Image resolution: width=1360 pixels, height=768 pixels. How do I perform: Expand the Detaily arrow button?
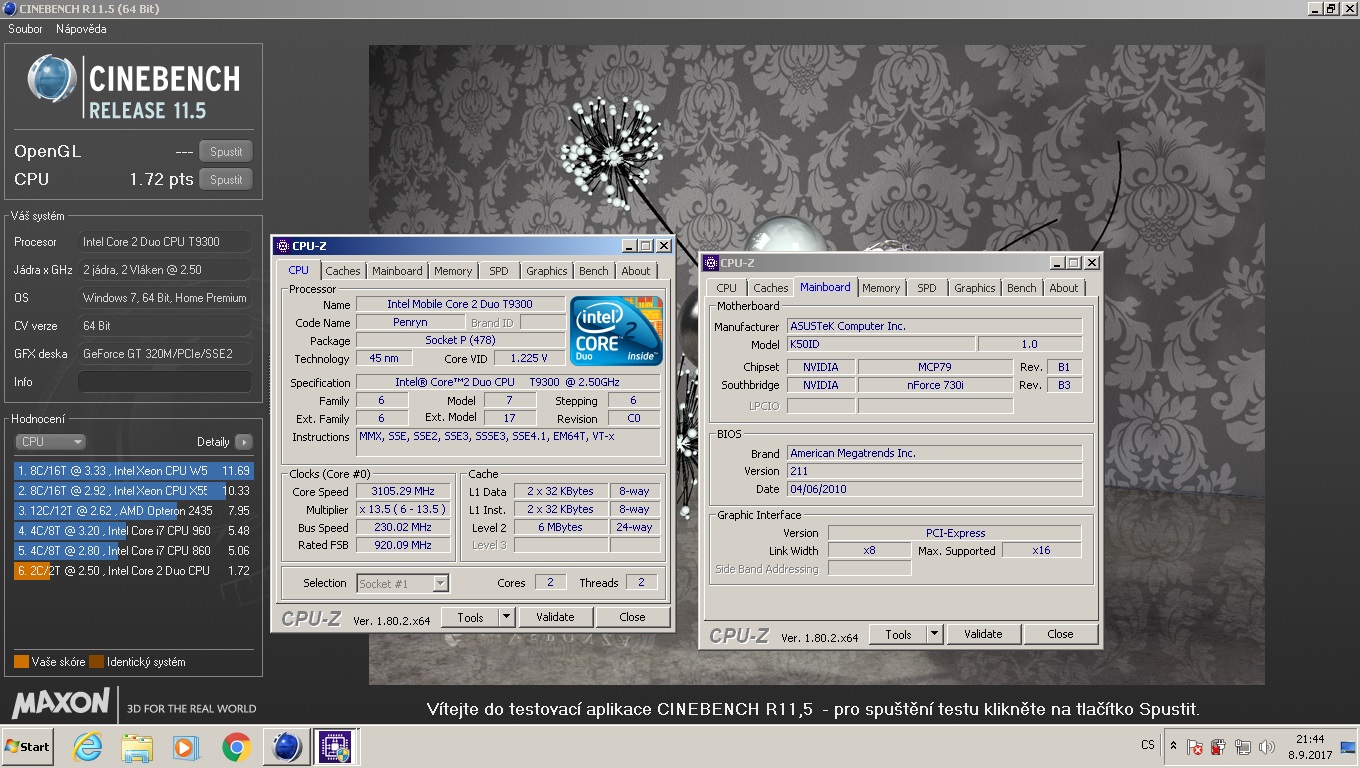[243, 442]
